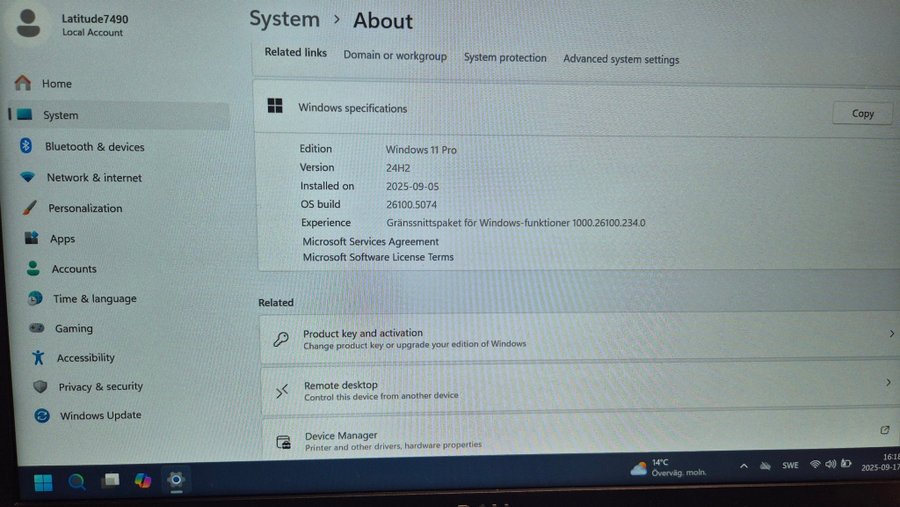Open Microsoft Services Agreement link

coord(370,242)
